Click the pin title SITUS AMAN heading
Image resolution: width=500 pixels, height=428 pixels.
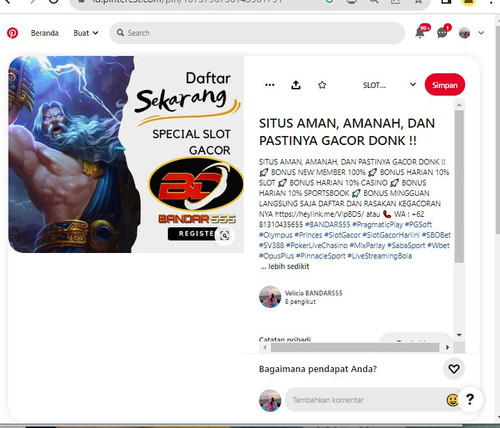click(347, 132)
